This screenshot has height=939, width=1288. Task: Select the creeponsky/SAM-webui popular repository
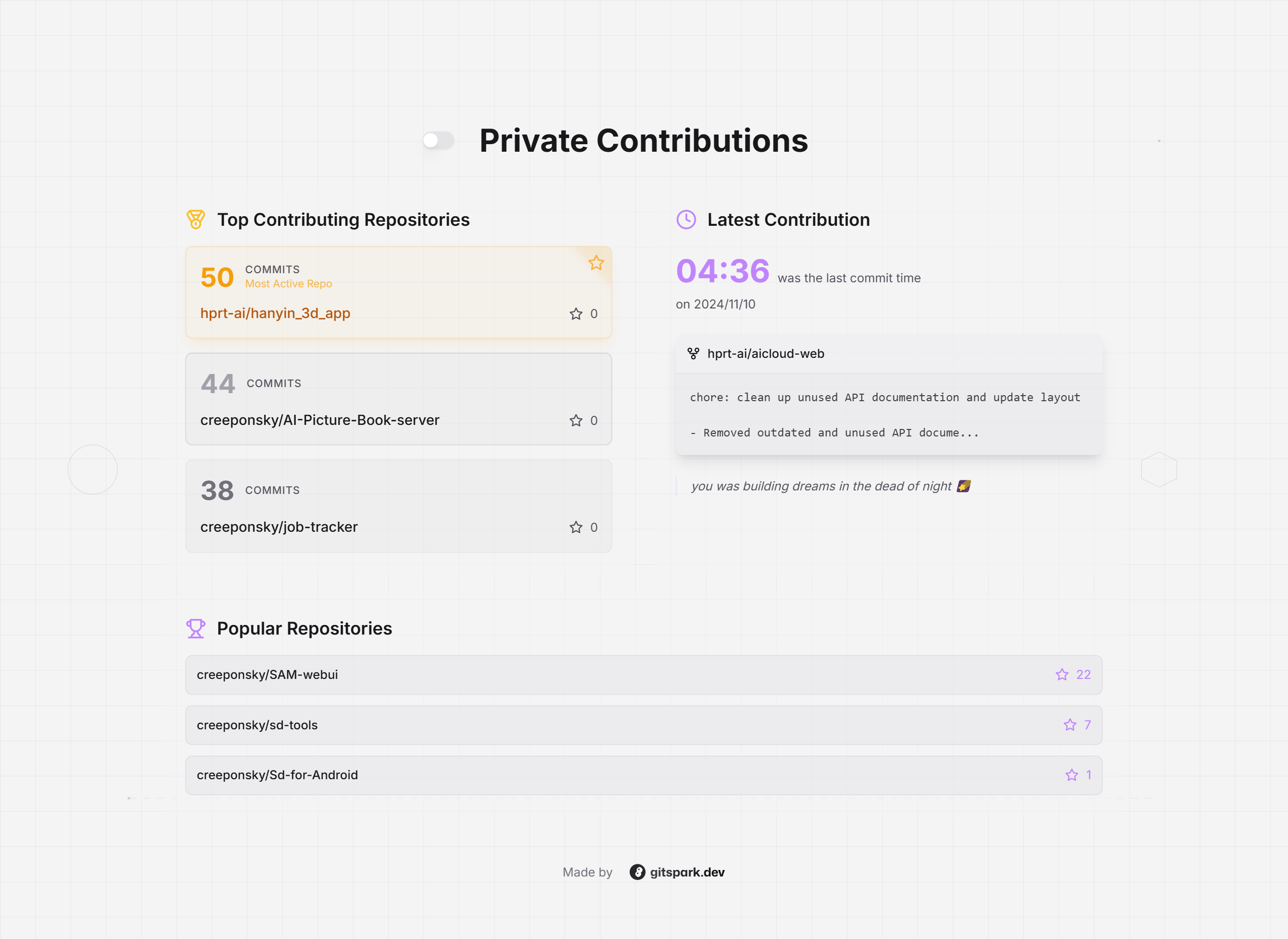click(267, 675)
